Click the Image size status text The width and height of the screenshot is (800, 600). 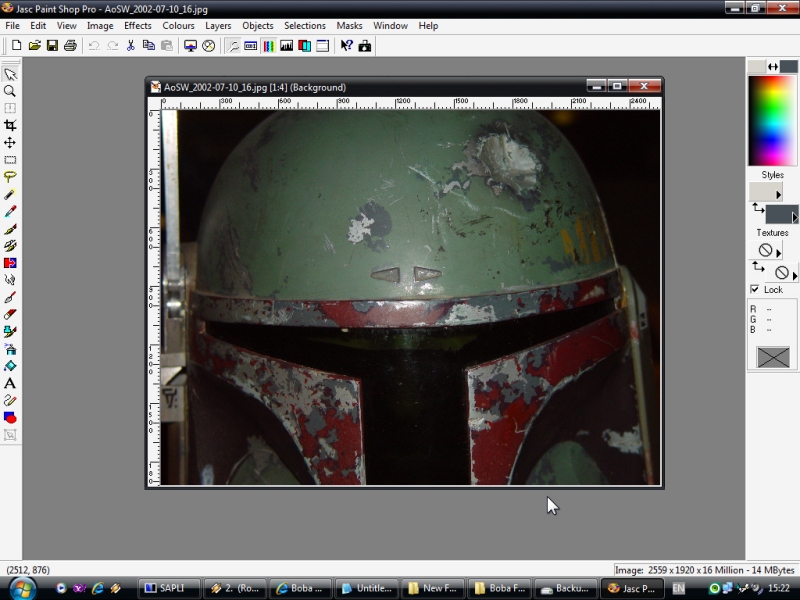pyautogui.click(x=705, y=570)
